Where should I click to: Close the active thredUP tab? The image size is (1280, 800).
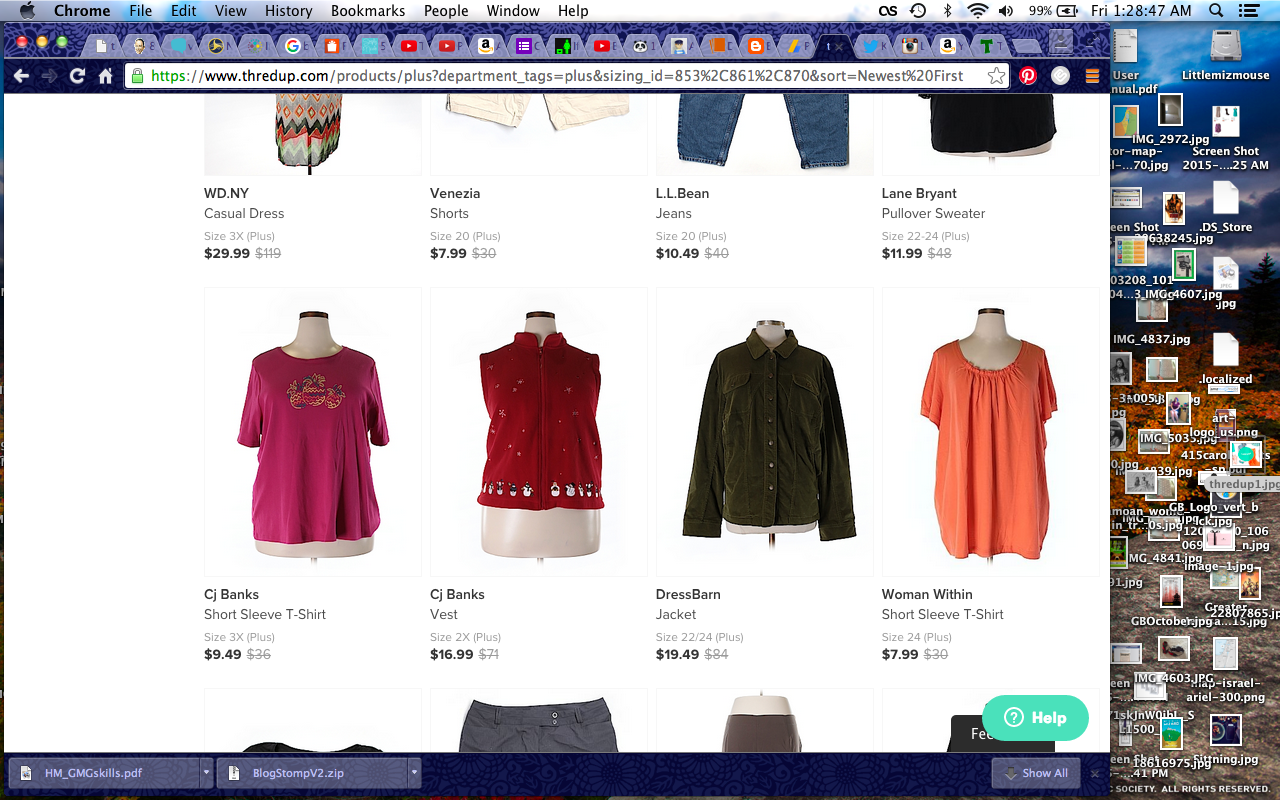(x=839, y=46)
